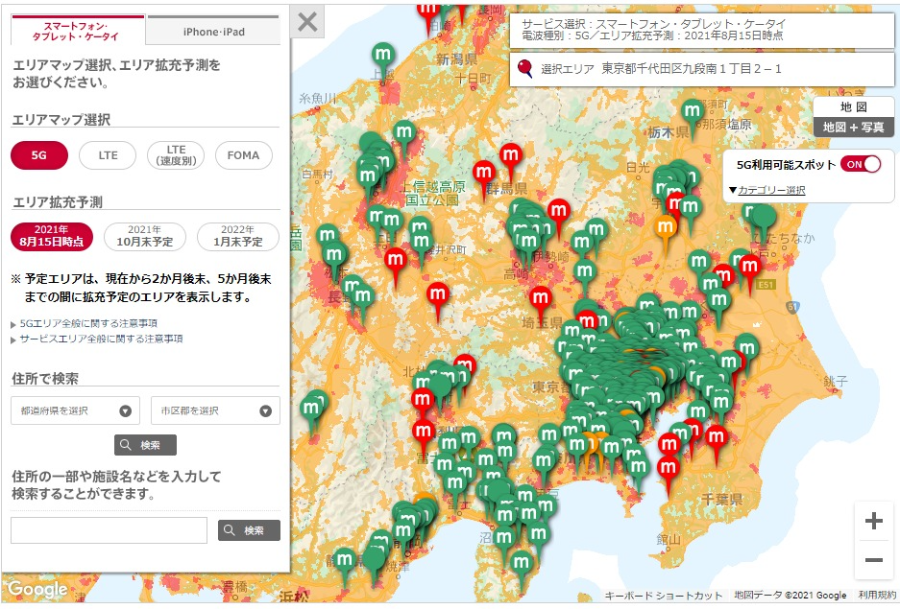Click the 栃木県 label on the map
900x609 pixels.
coord(669,133)
